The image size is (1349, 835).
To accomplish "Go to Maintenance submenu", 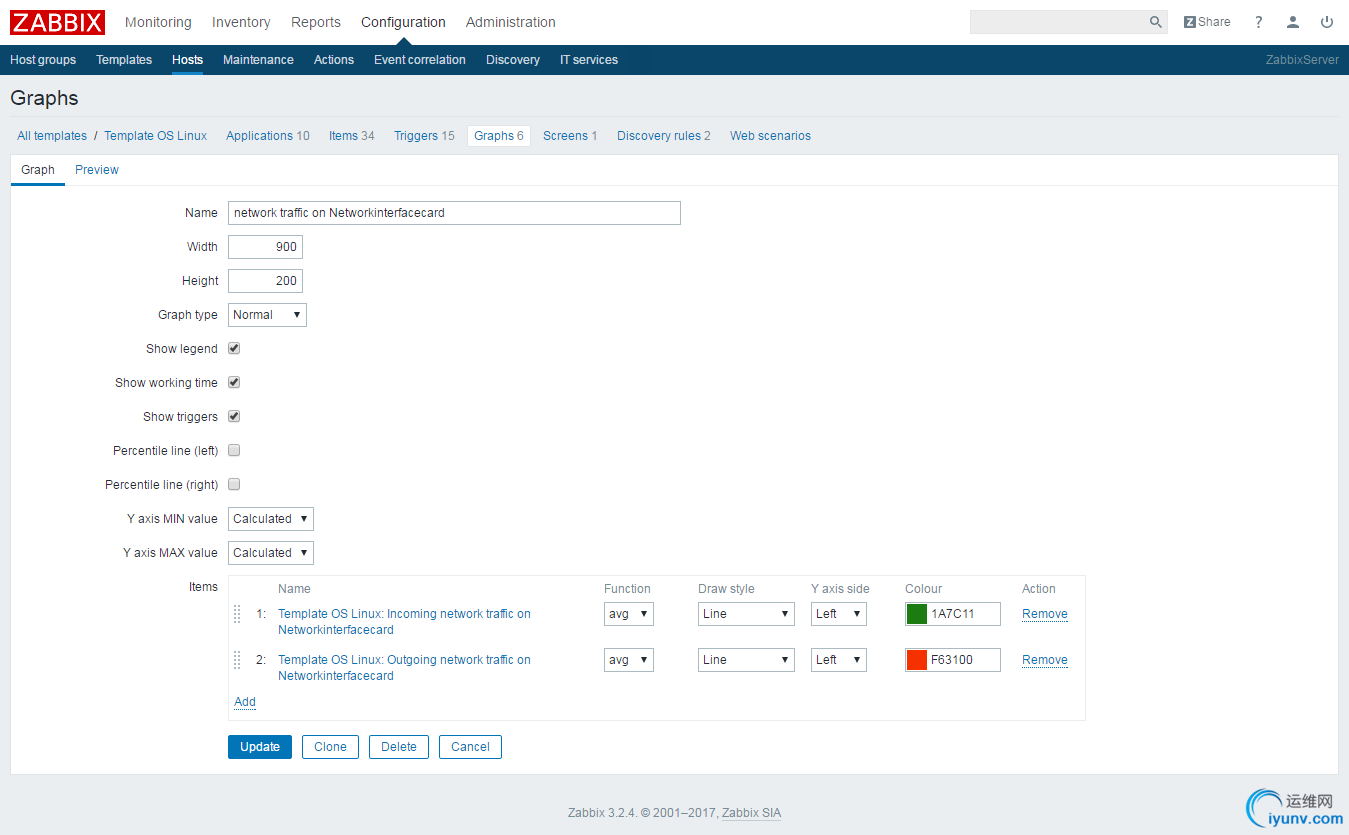I will tap(258, 60).
